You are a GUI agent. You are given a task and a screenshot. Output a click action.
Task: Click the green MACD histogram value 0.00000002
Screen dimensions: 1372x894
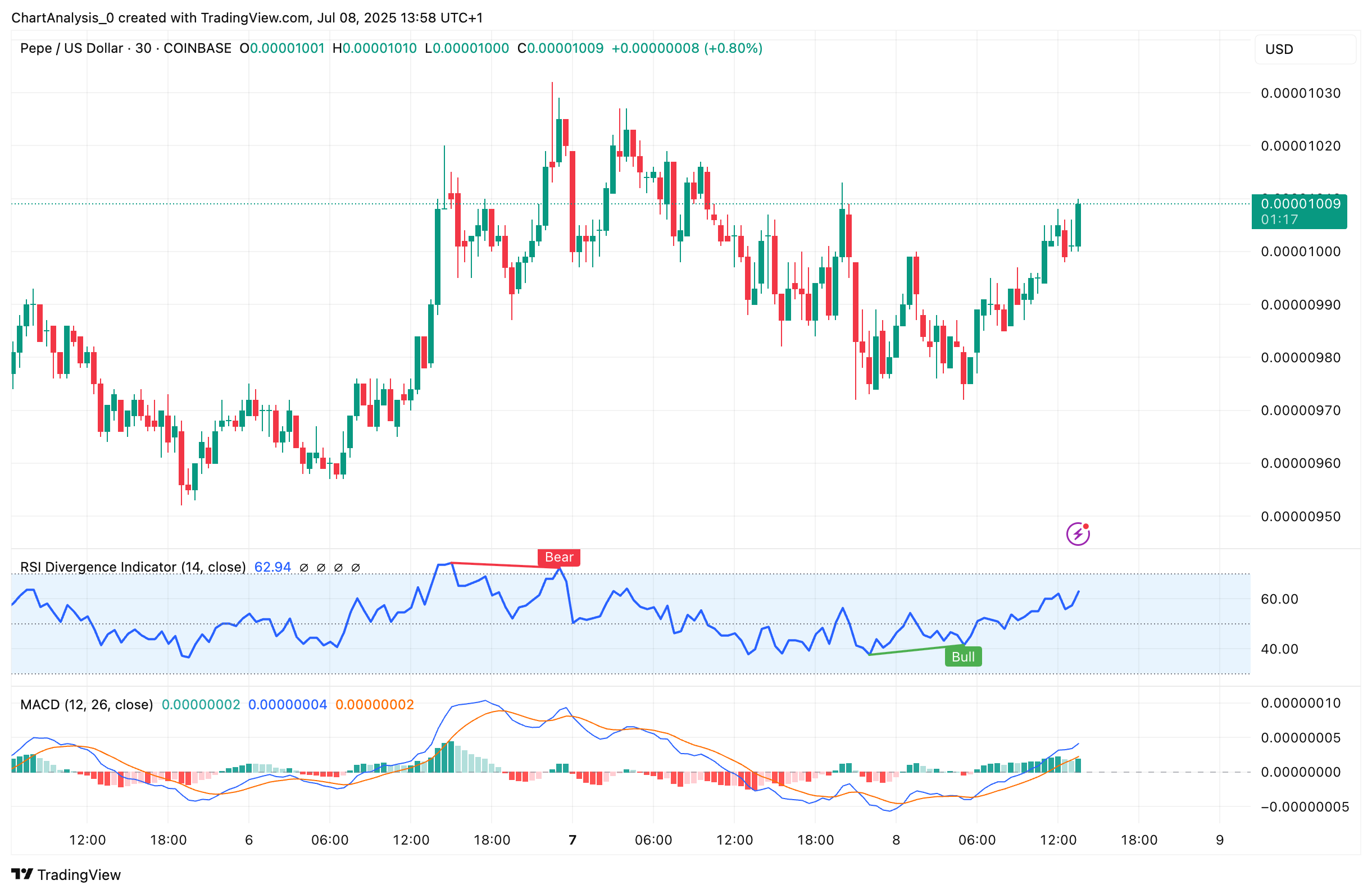(x=201, y=705)
